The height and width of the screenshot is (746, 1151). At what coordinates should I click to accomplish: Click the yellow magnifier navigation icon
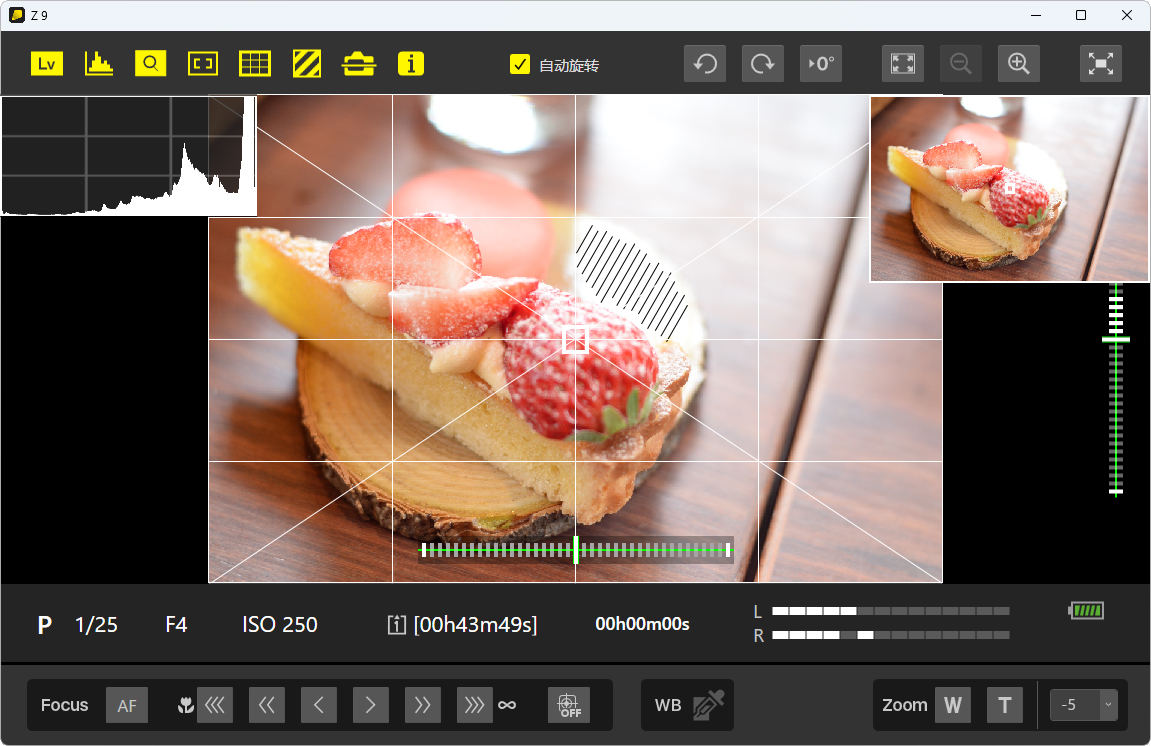[151, 64]
